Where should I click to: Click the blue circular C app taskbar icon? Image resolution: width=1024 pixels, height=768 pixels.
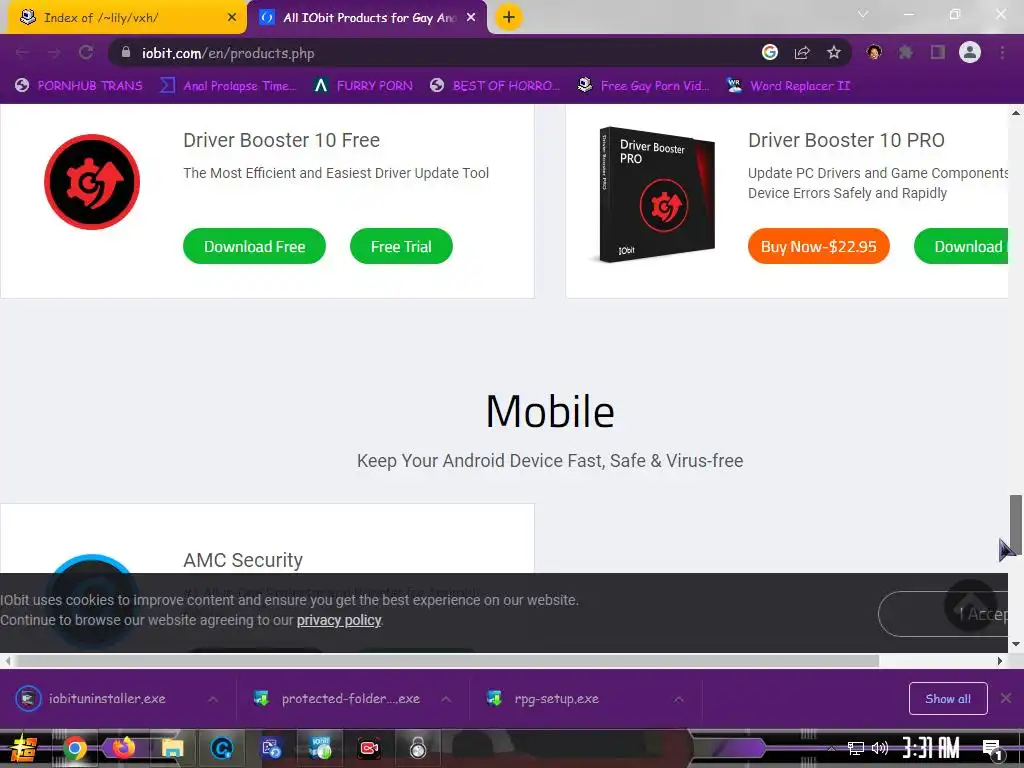[222, 748]
